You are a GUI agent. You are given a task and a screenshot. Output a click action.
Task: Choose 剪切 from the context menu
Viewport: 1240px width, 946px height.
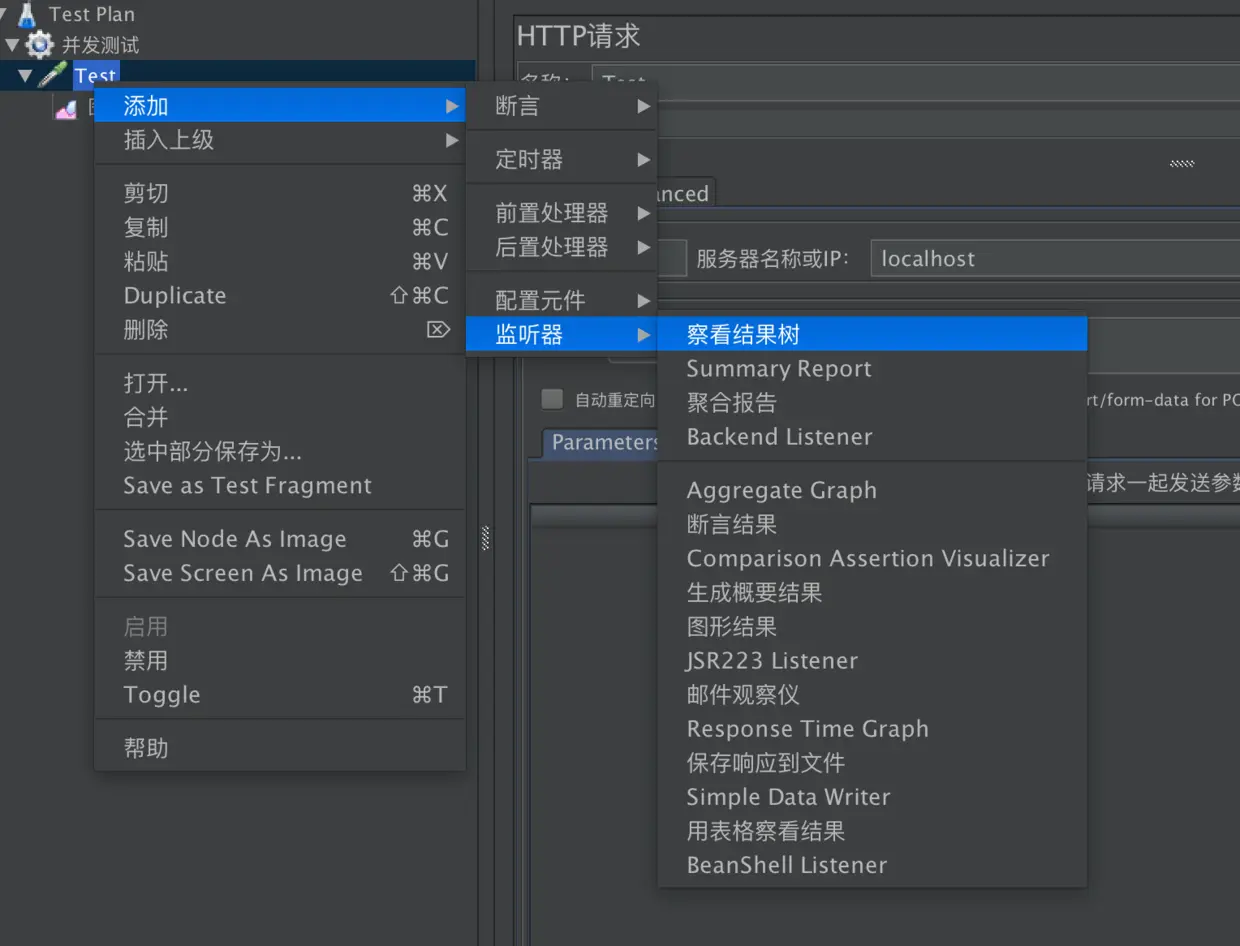[x=280, y=193]
